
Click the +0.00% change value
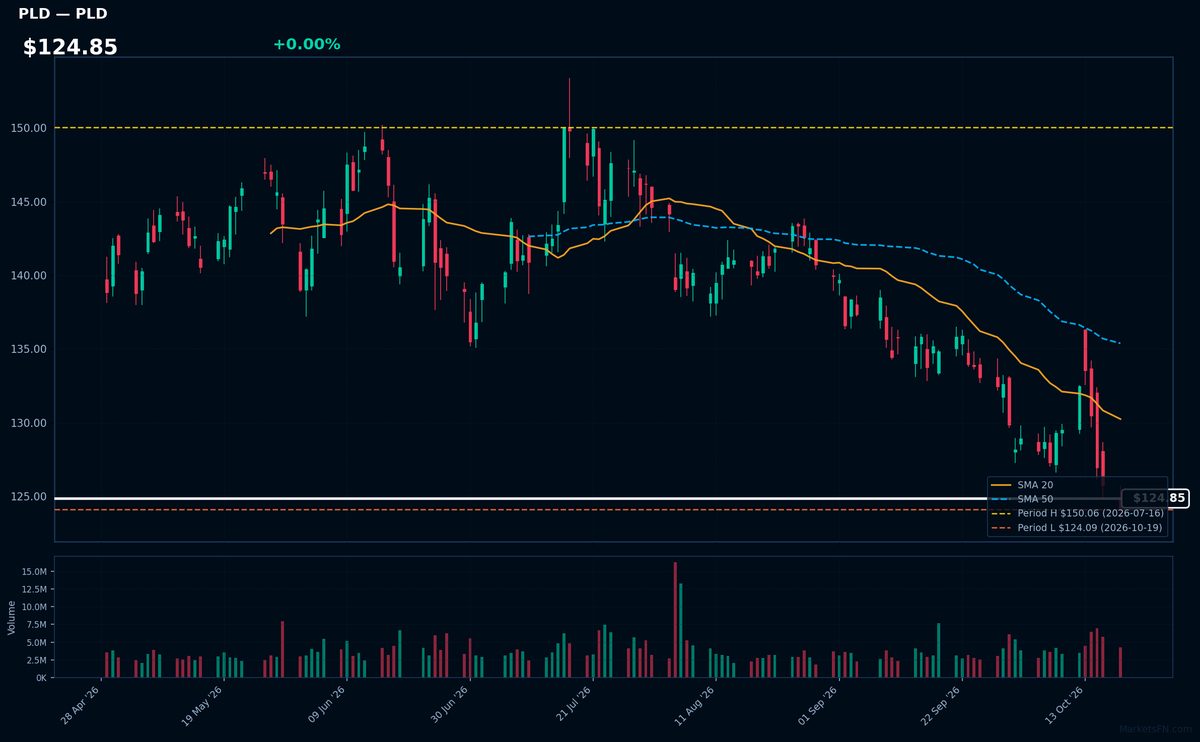click(x=306, y=44)
